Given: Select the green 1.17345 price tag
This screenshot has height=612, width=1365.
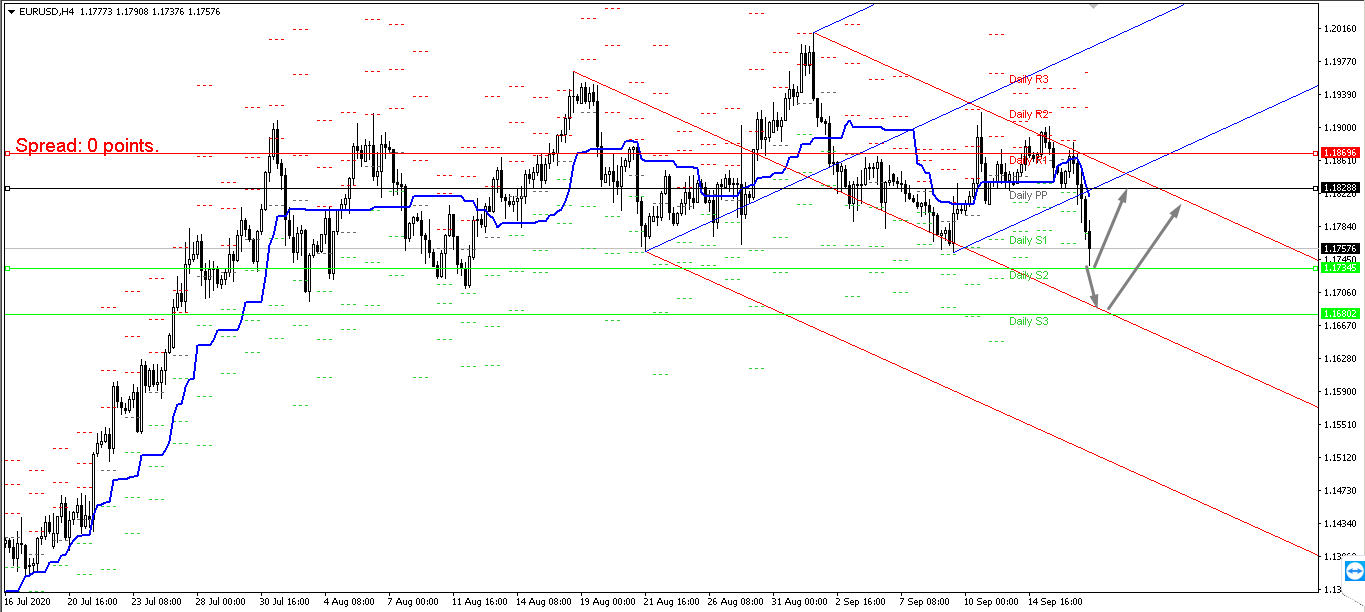Looking at the screenshot, I should (x=1339, y=268).
